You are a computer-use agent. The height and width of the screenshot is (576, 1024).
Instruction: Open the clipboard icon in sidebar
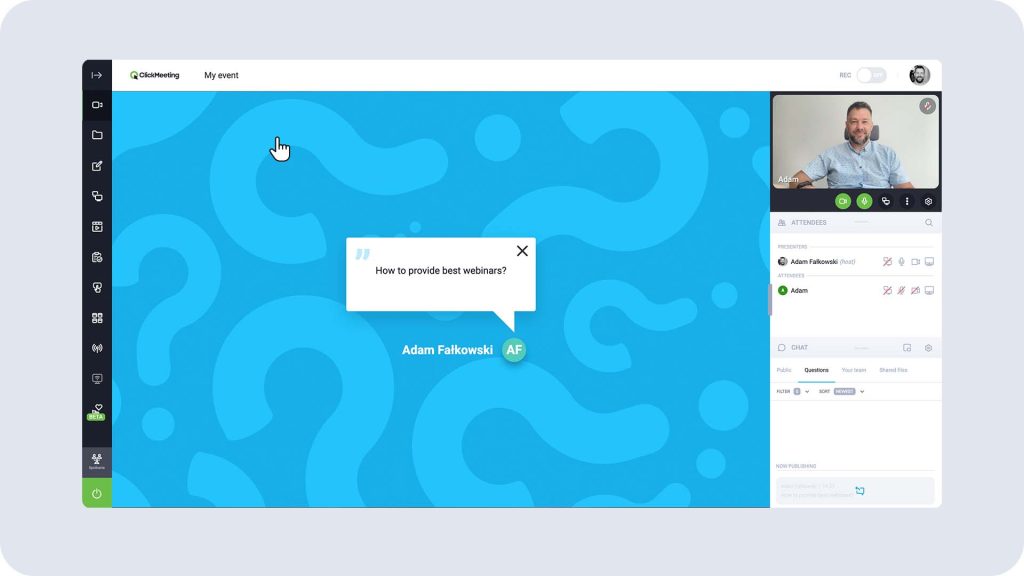pyautogui.click(x=97, y=257)
